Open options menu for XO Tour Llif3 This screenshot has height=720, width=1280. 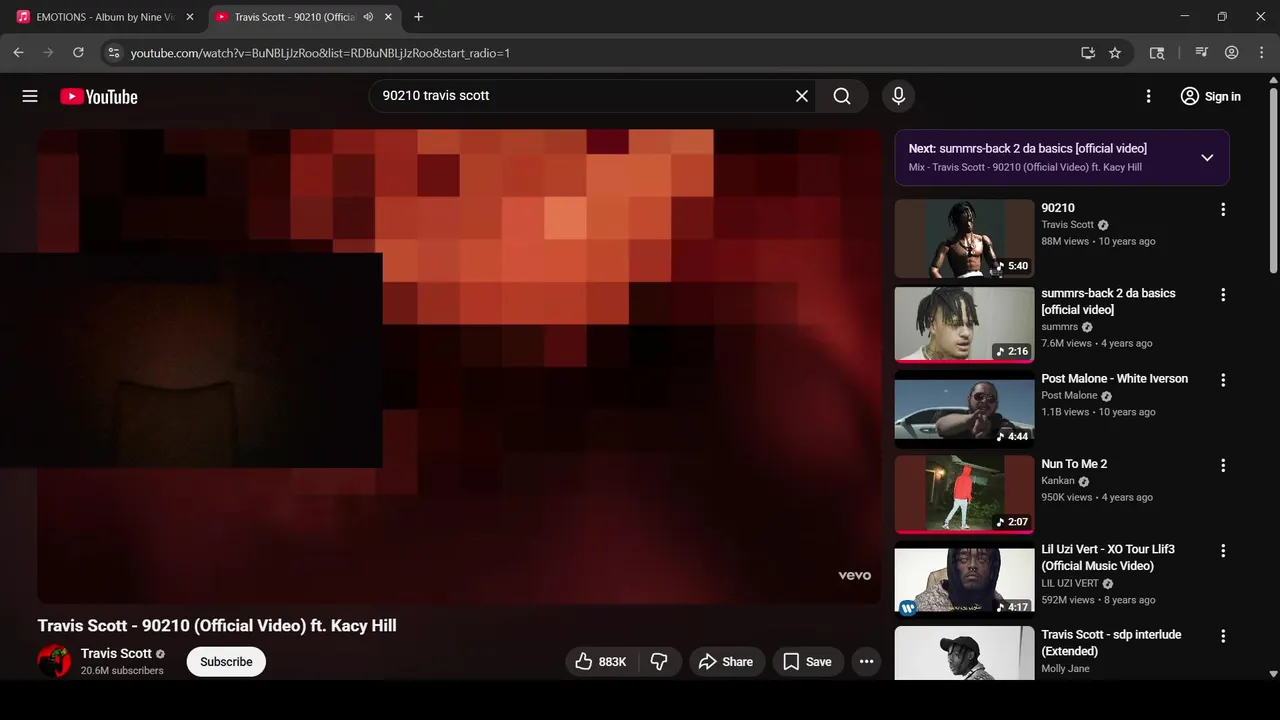click(1222, 550)
